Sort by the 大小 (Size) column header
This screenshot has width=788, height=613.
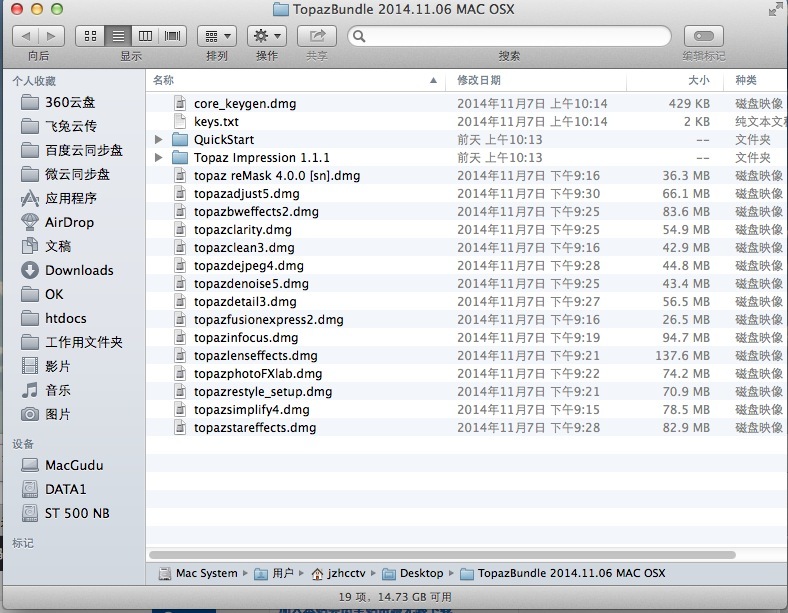coord(675,80)
